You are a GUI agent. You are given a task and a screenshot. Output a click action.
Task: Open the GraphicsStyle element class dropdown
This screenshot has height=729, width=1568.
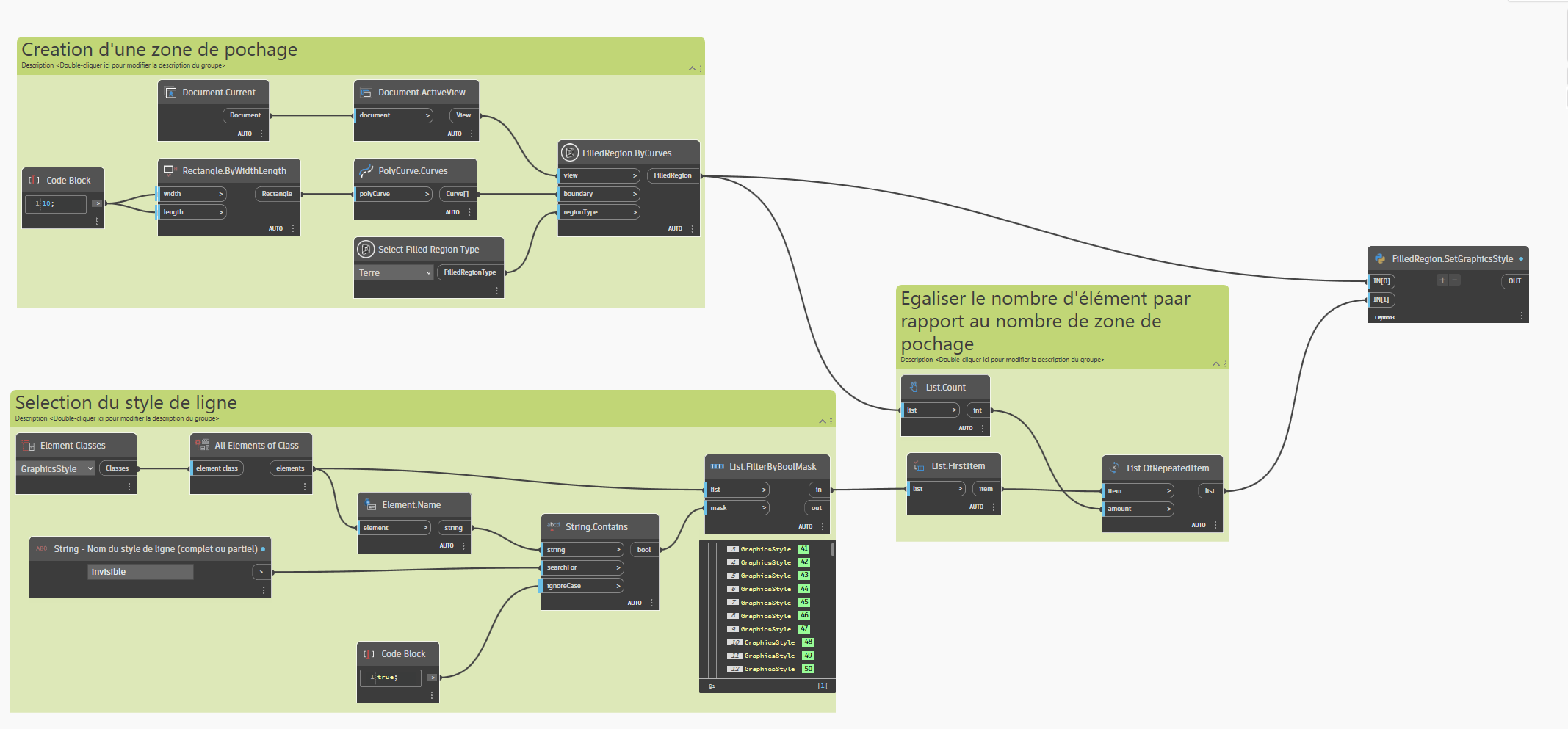coord(56,468)
